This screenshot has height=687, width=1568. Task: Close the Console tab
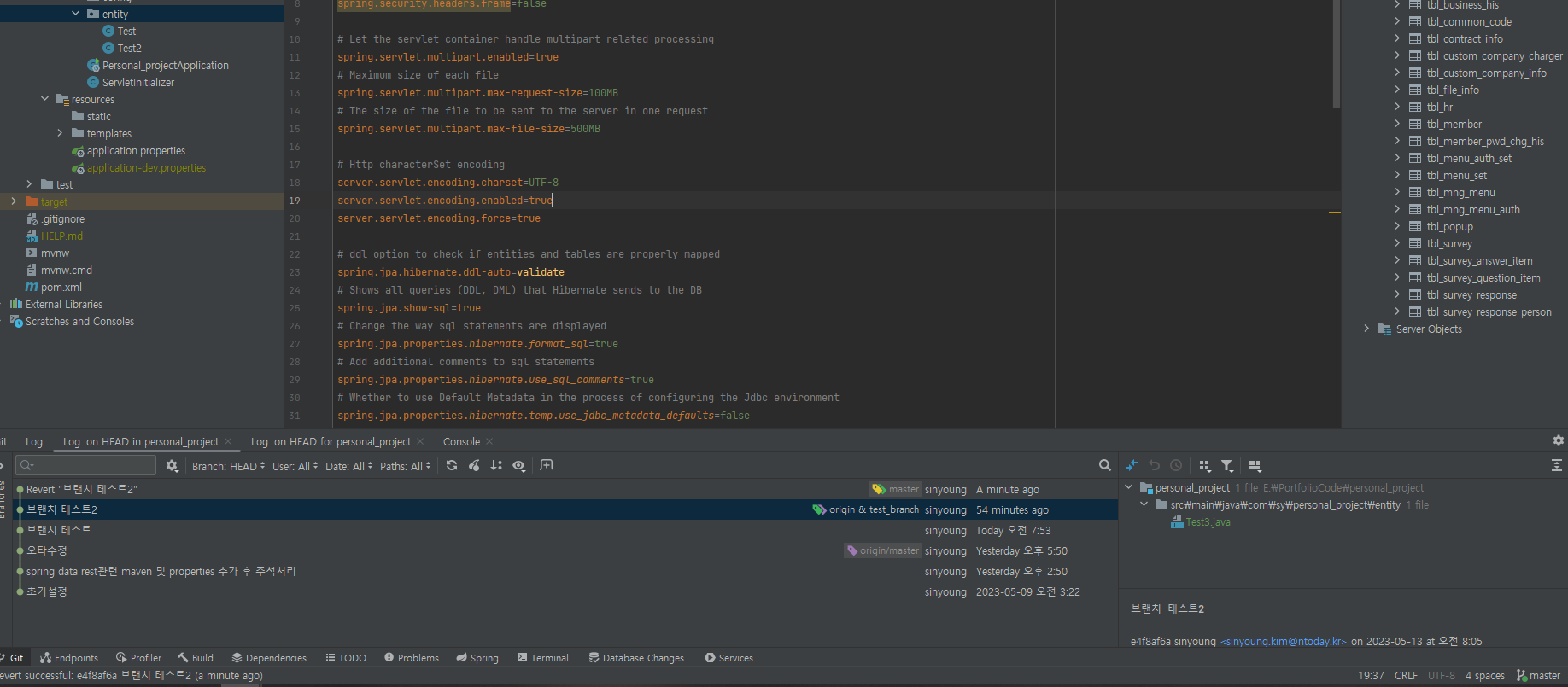(x=489, y=442)
